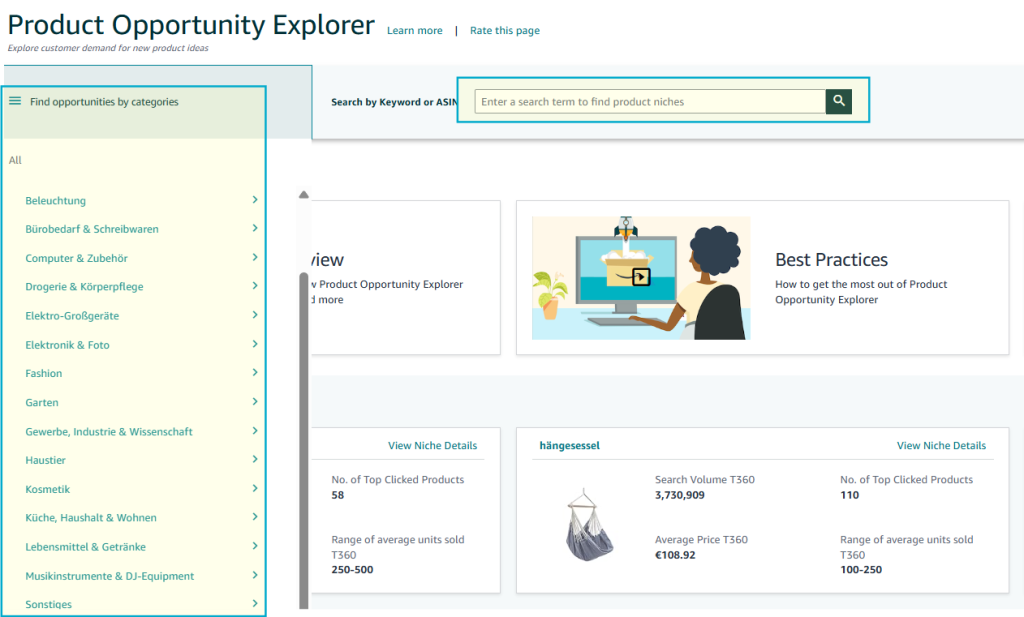The image size is (1024, 617).
Task: Expand the Garten category arrow
Action: [255, 402]
